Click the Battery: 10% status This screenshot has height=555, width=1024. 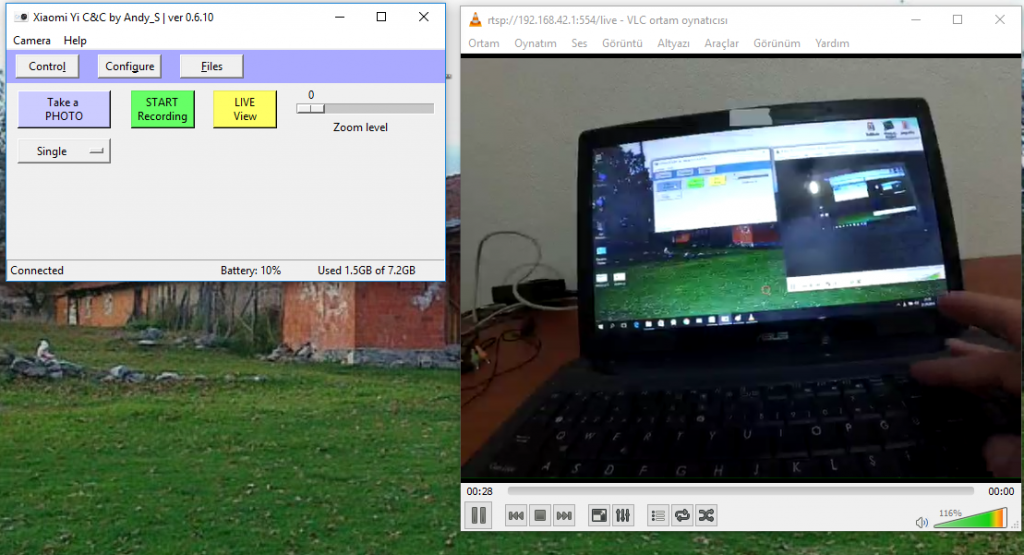(251, 270)
